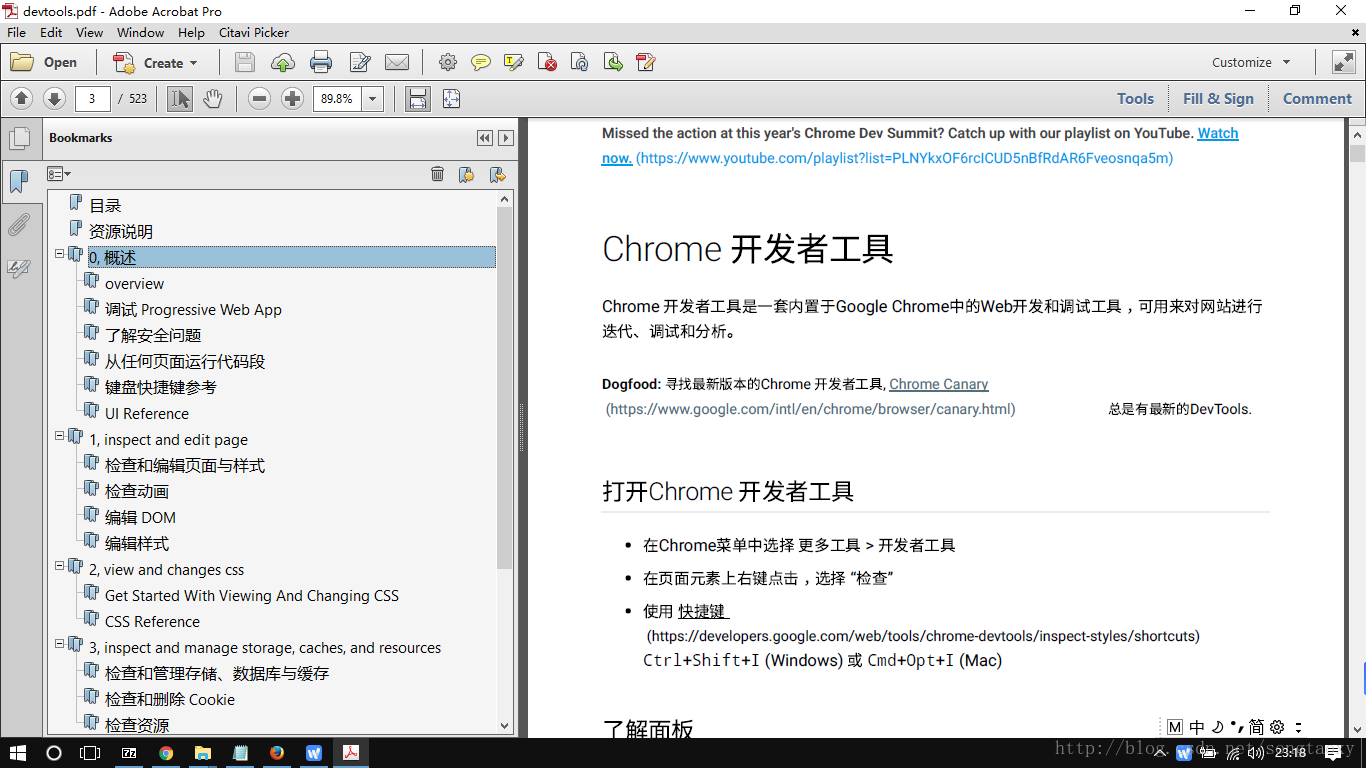Screen dimensions: 1366x768
Task: Toggle the Bookmarks panel icon in the sidebar
Action: click(19, 181)
